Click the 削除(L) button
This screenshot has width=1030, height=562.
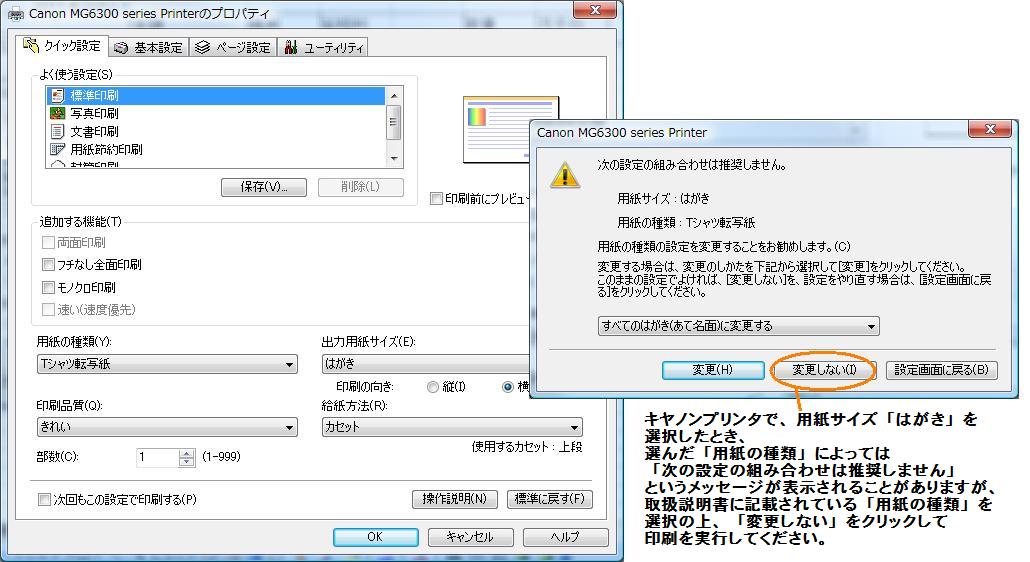pos(361,186)
